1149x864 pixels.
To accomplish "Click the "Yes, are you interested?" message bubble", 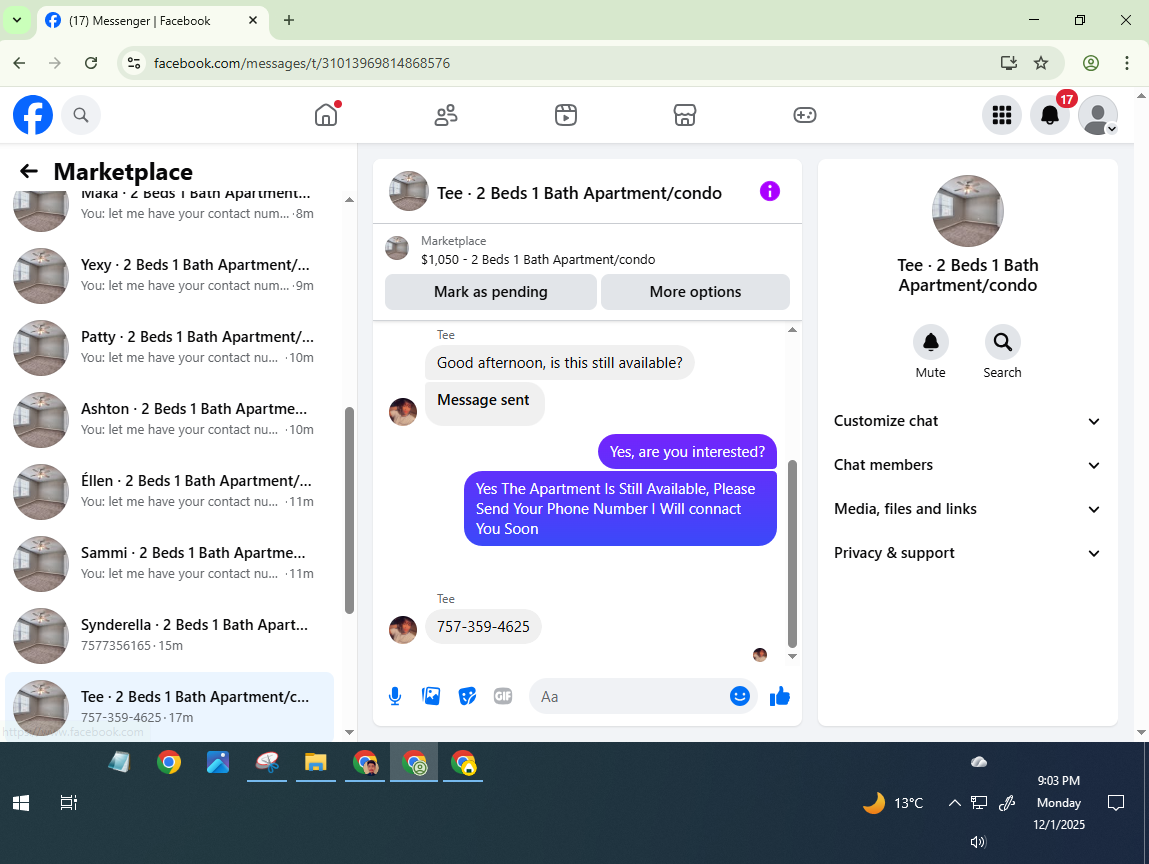I will (x=687, y=451).
